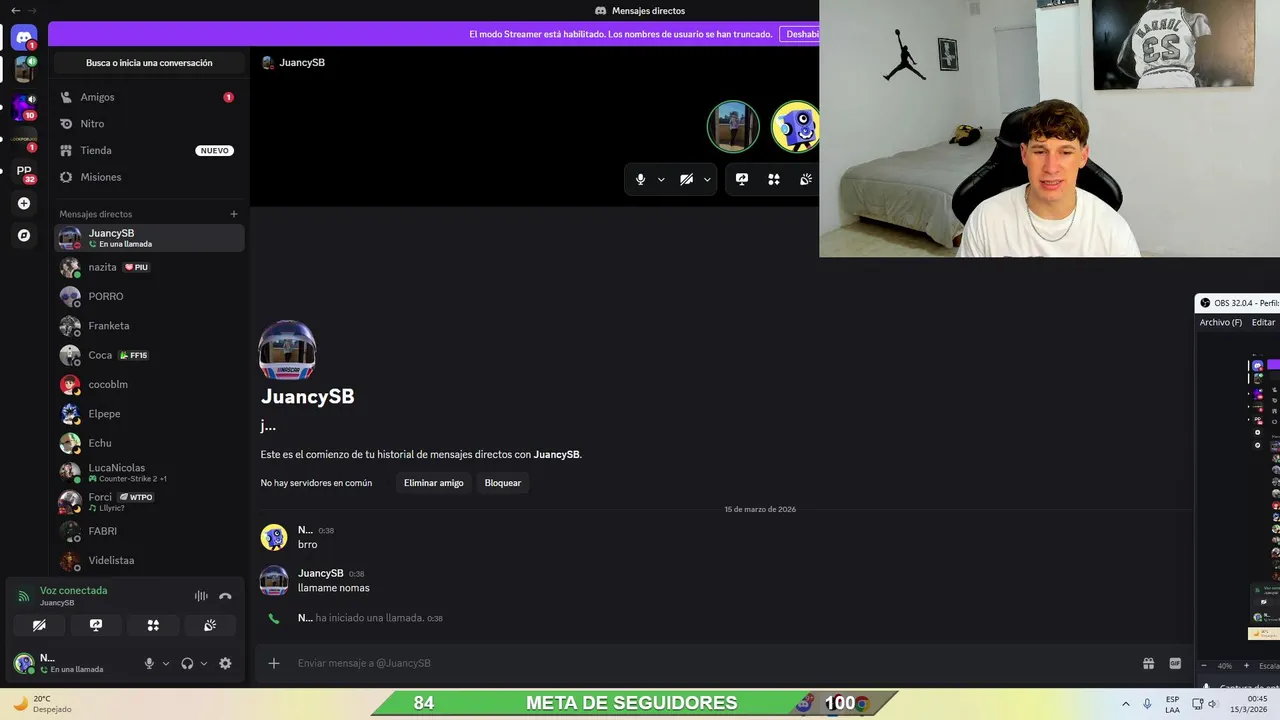Start activity from voice connected panel
This screenshot has height=720, width=1280.
[153, 625]
